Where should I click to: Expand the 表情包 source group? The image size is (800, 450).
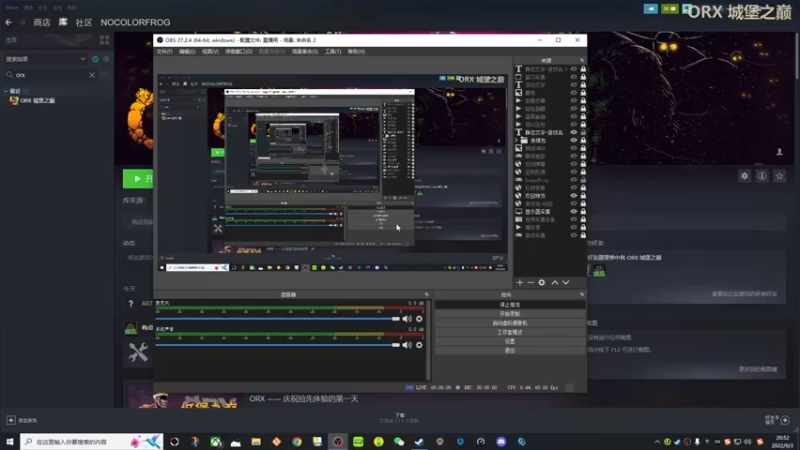click(x=517, y=140)
